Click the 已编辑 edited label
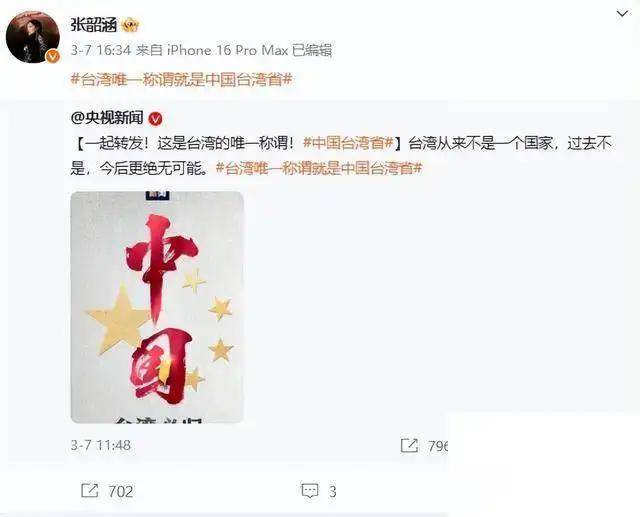This screenshot has width=640, height=517. pyautogui.click(x=311, y=50)
